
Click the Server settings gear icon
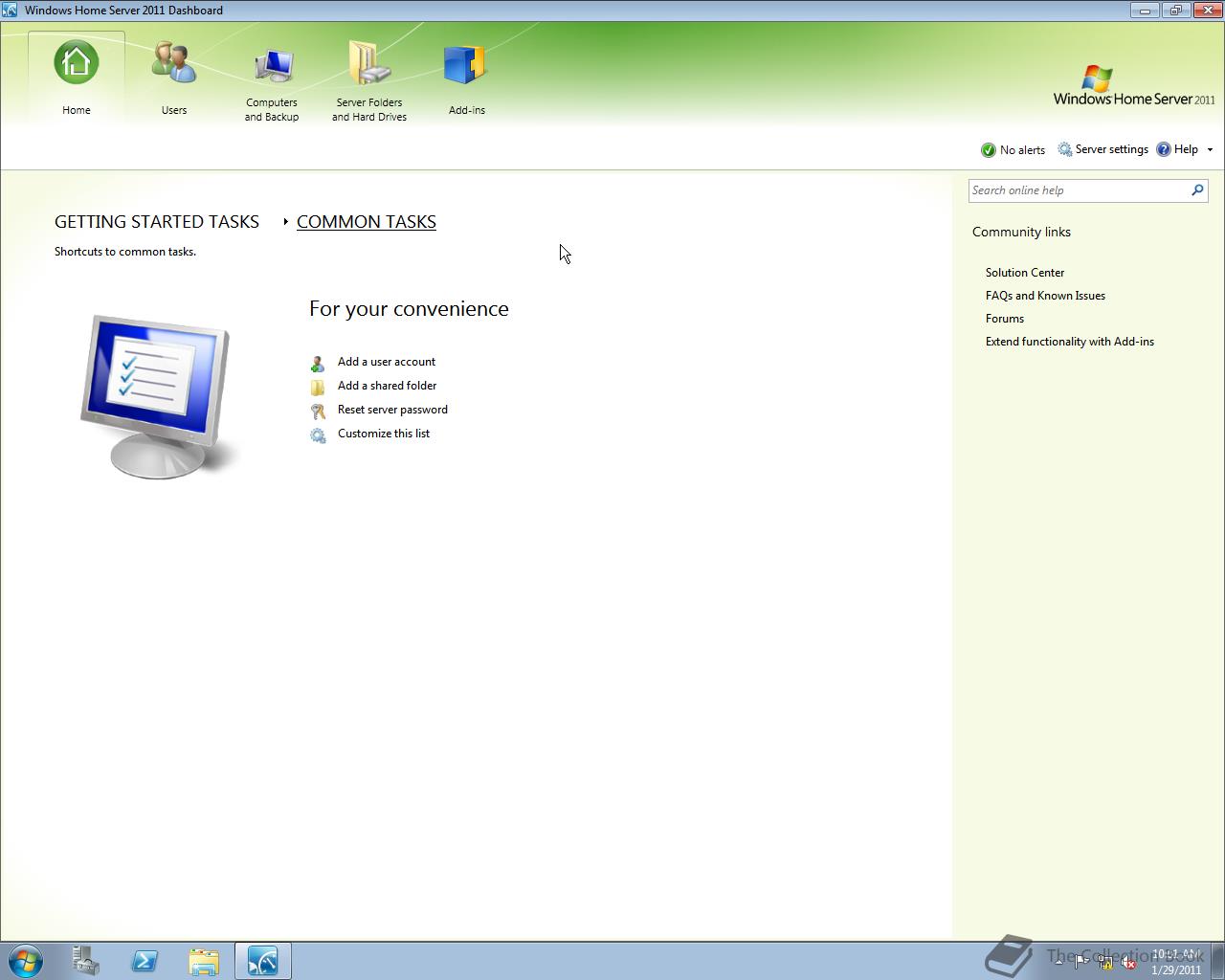coord(1064,149)
